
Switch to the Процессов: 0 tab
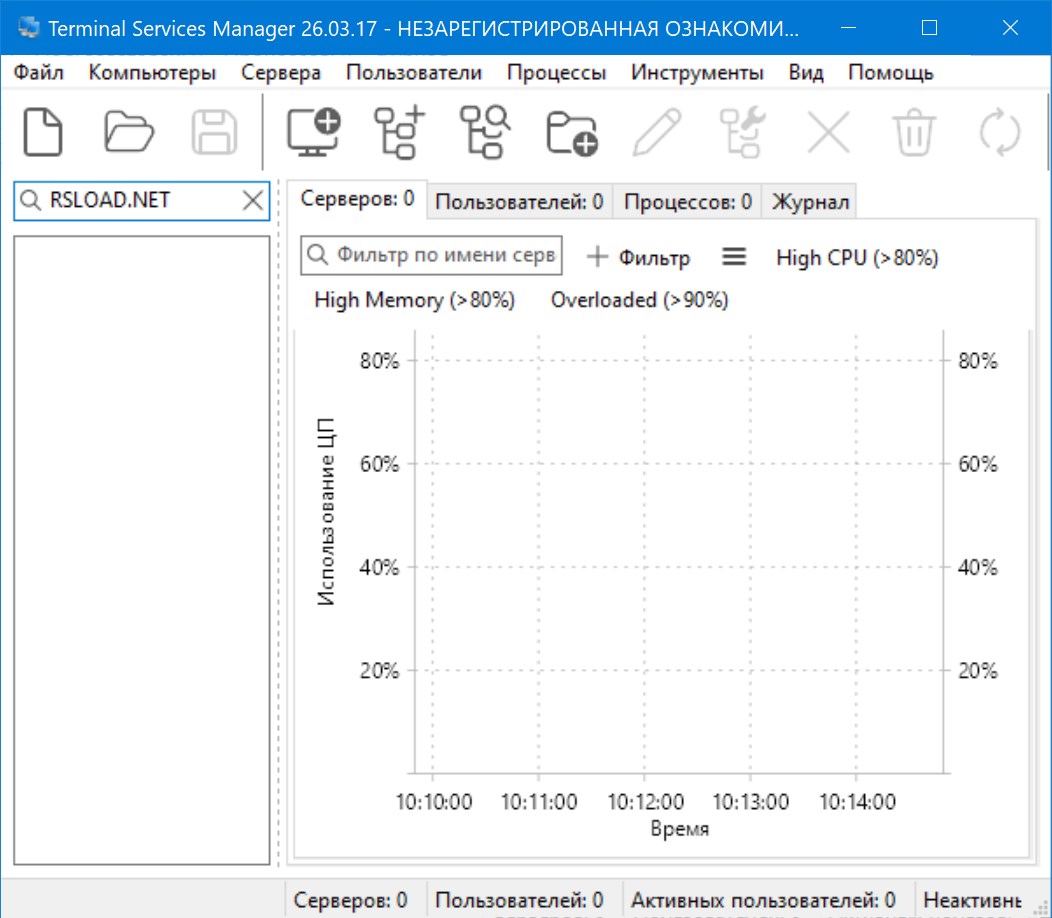[687, 202]
